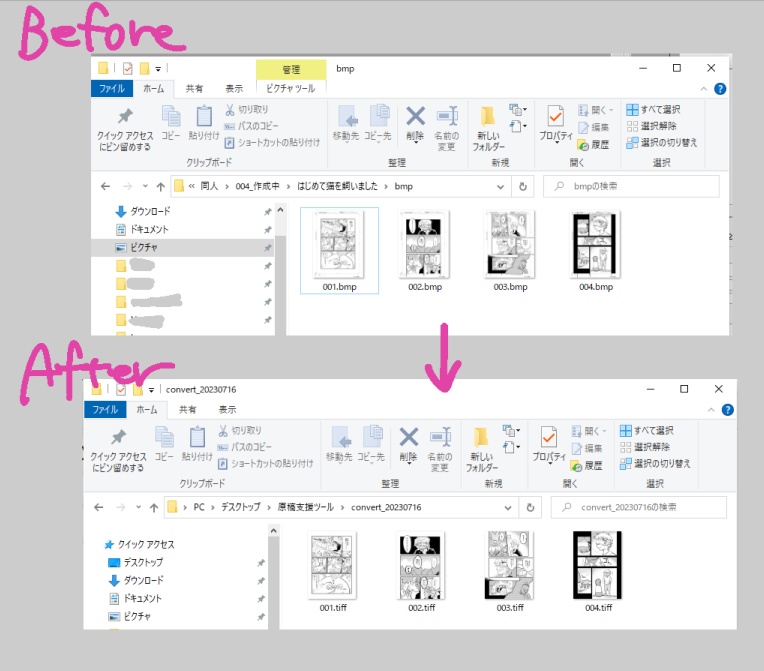Click Paste icon in convert_20230716 window
764x671 pixels.
point(197,443)
